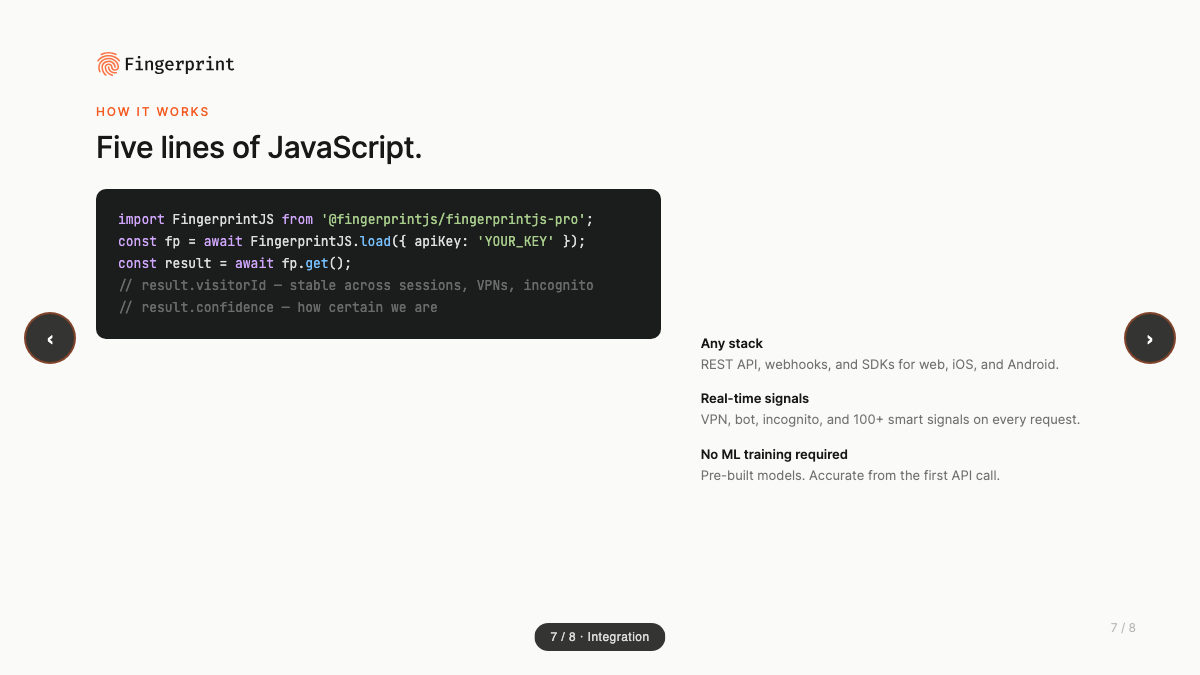Image resolution: width=1200 pixels, height=675 pixels.
Task: Click the '7 / 8' page counter
Action: click(x=1123, y=628)
